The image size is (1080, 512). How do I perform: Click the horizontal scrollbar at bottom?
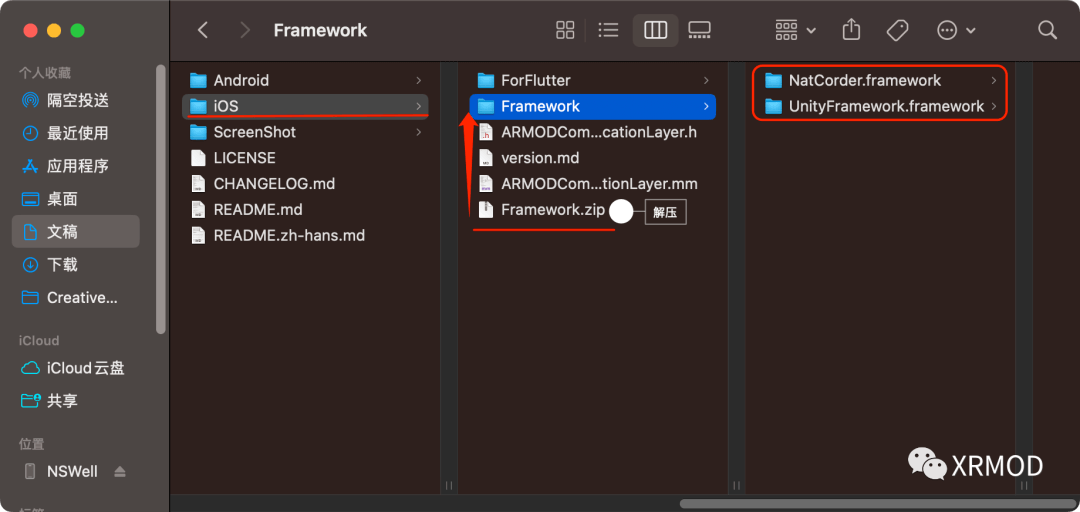point(878,504)
